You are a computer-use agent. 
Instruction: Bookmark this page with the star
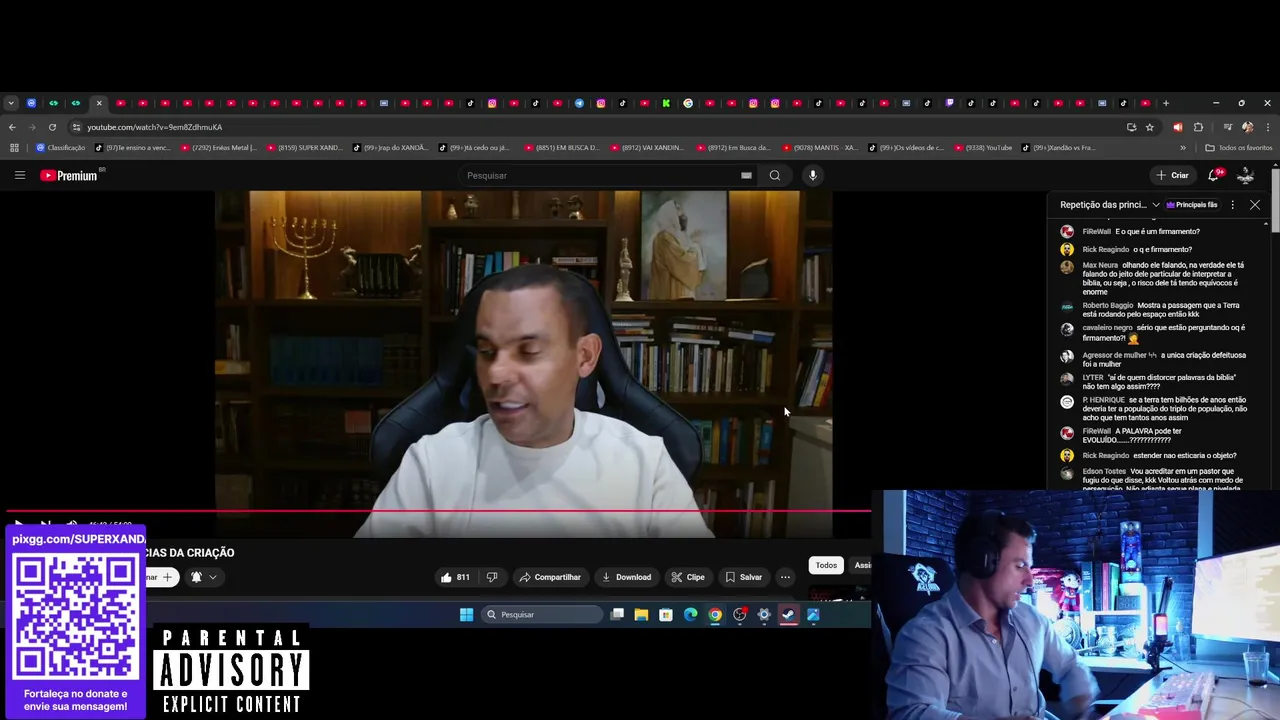point(1150,127)
